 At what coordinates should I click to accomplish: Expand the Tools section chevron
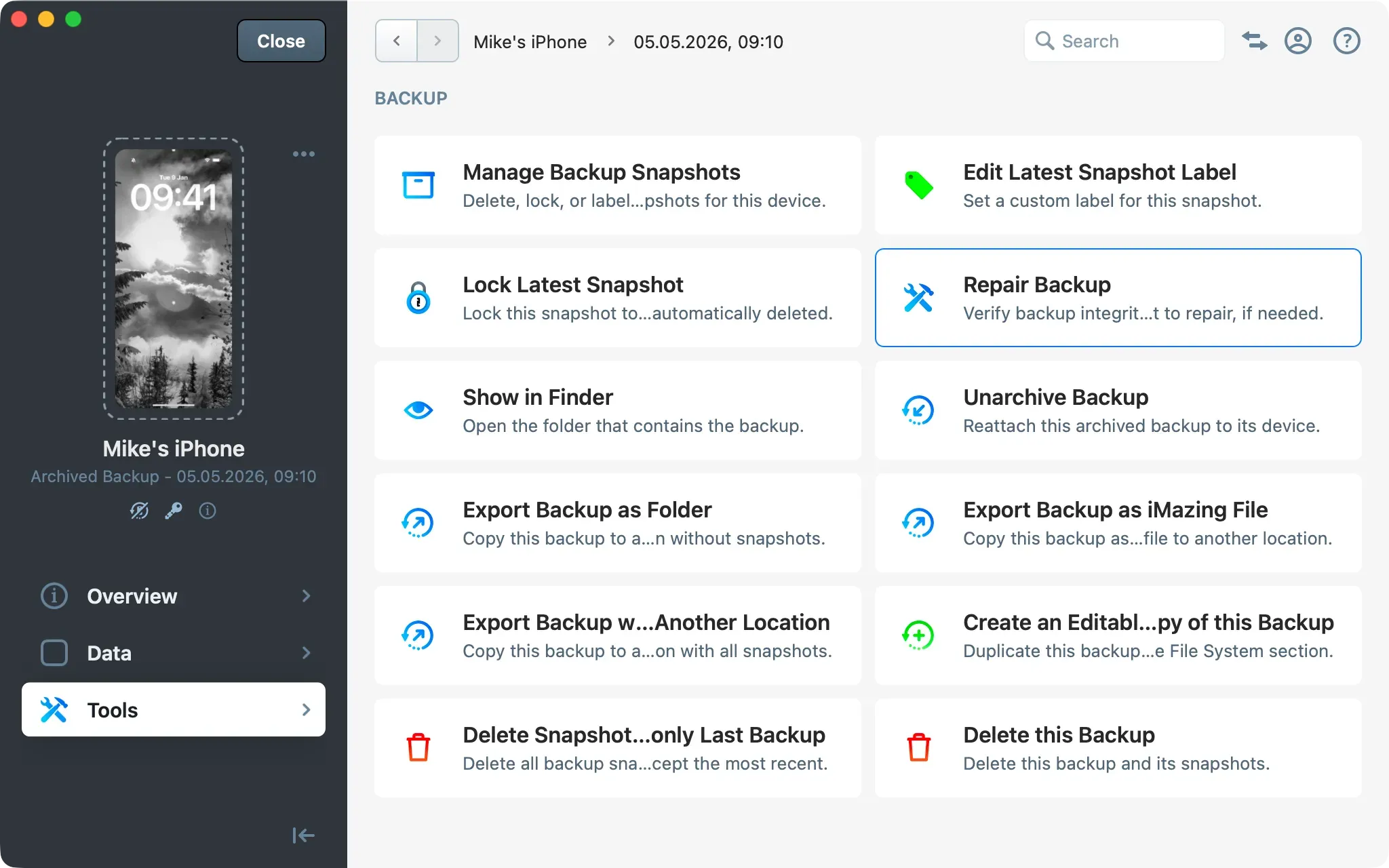306,710
